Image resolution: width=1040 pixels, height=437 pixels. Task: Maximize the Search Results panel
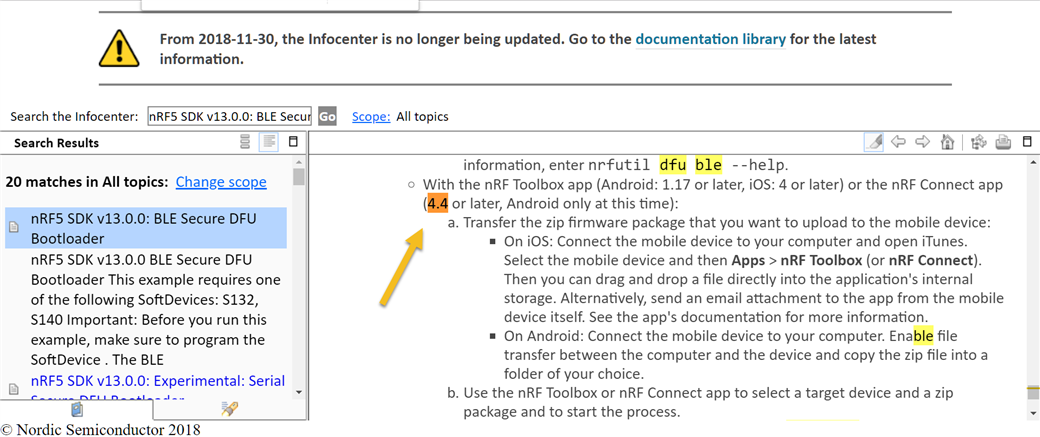coord(293,142)
